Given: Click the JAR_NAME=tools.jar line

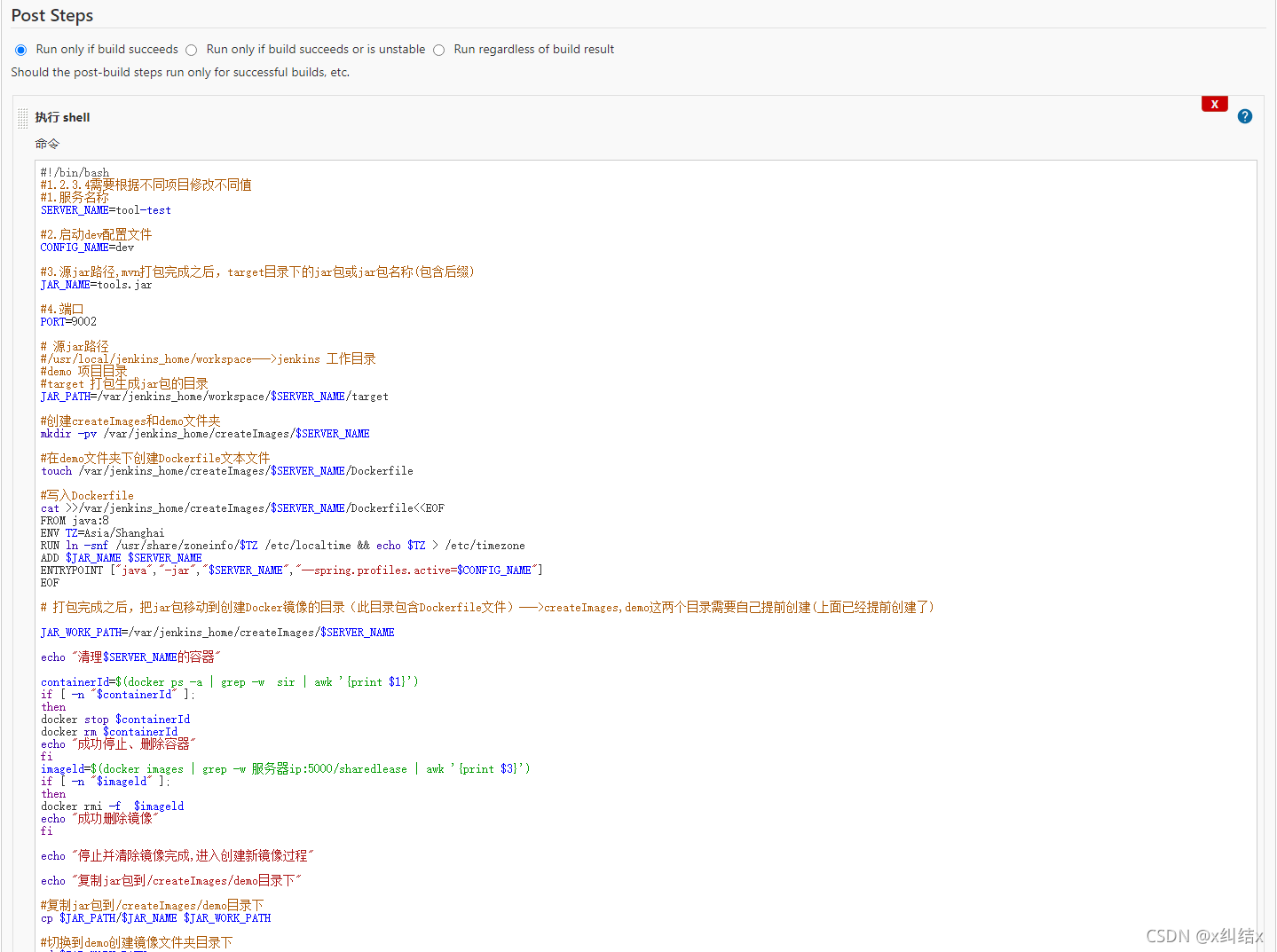Looking at the screenshot, I should coord(96,285).
